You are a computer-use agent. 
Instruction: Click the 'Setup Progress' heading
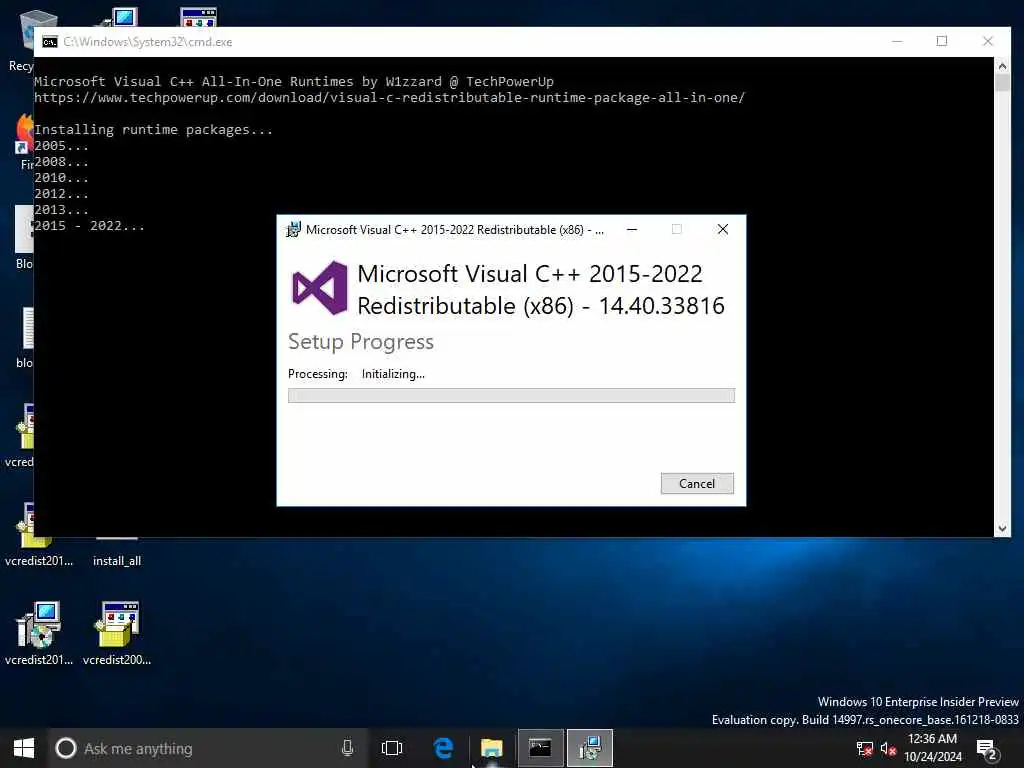pyautogui.click(x=360, y=342)
